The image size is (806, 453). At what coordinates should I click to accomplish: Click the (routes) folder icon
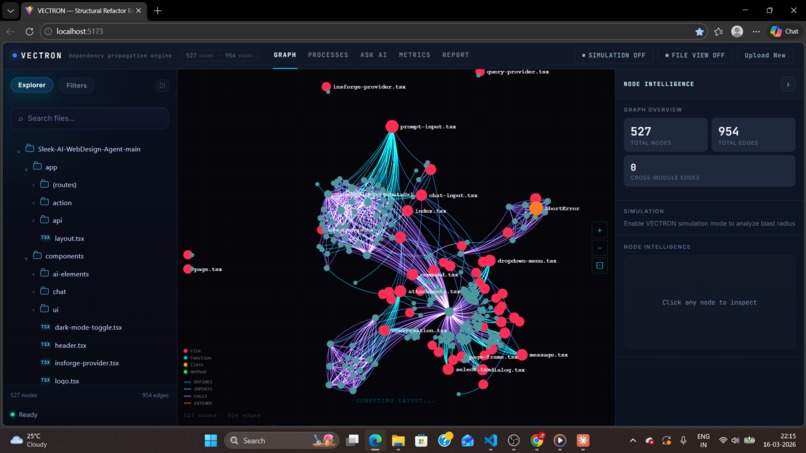(x=45, y=184)
